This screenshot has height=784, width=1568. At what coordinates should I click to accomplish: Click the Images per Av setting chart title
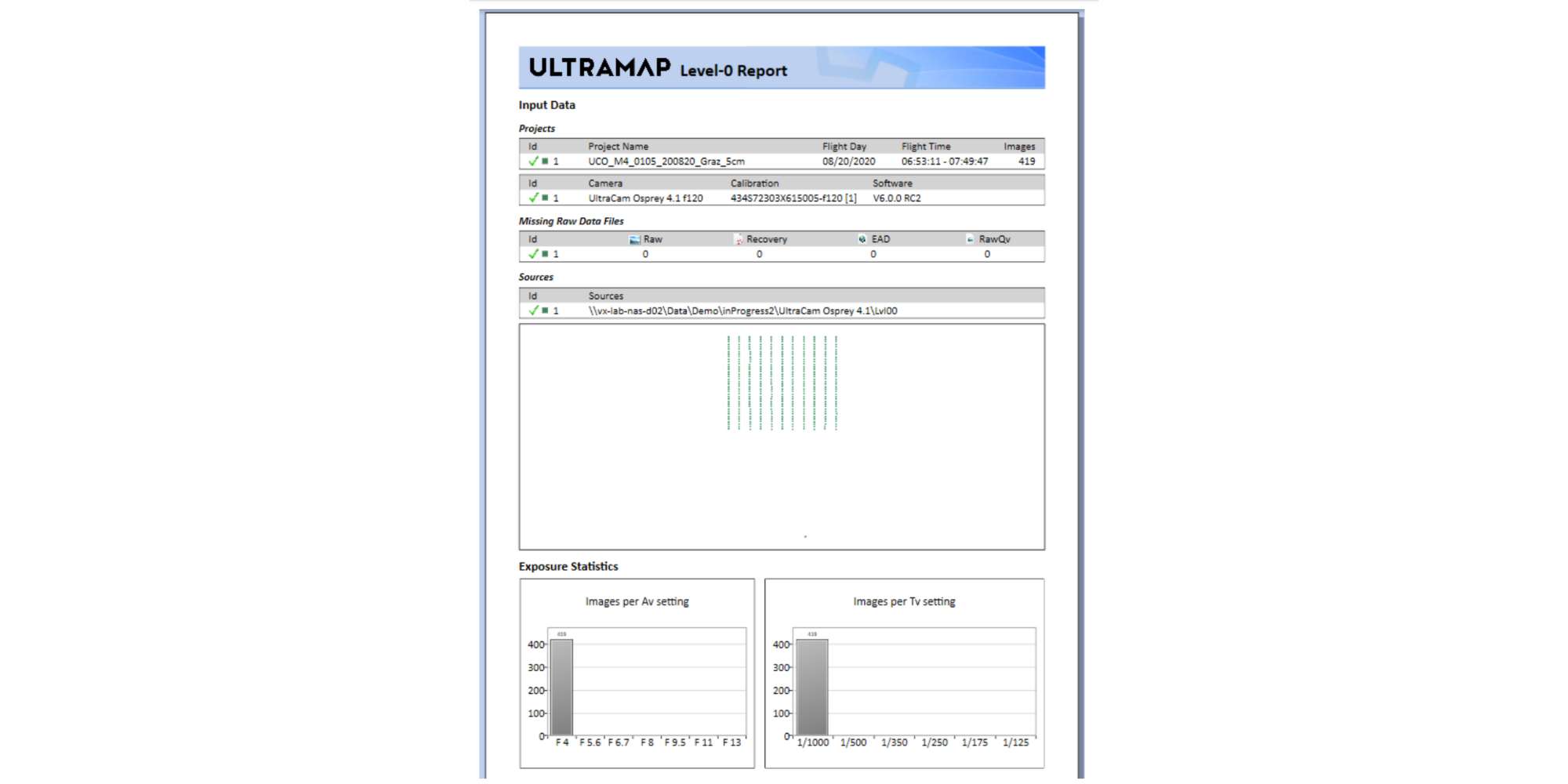click(x=637, y=601)
